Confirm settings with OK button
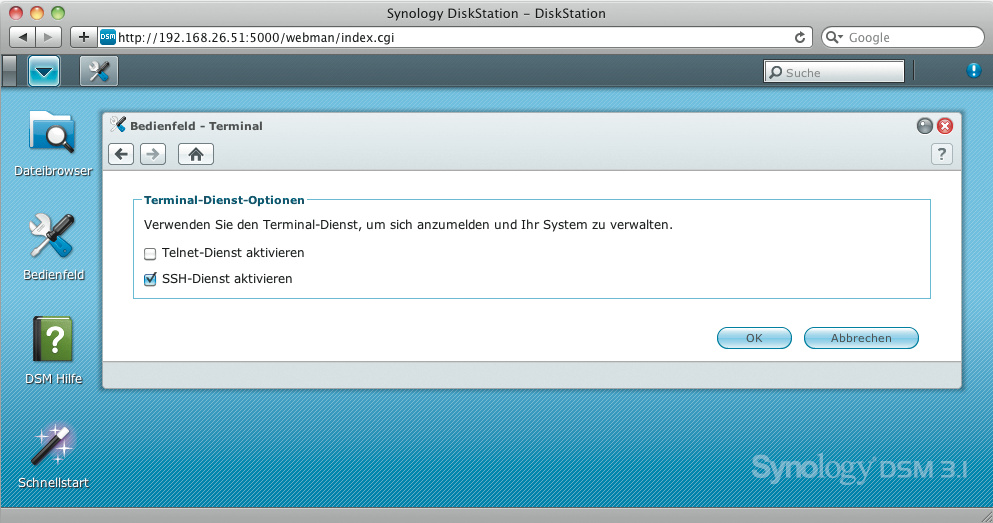Image resolution: width=993 pixels, height=523 pixels. click(x=754, y=338)
